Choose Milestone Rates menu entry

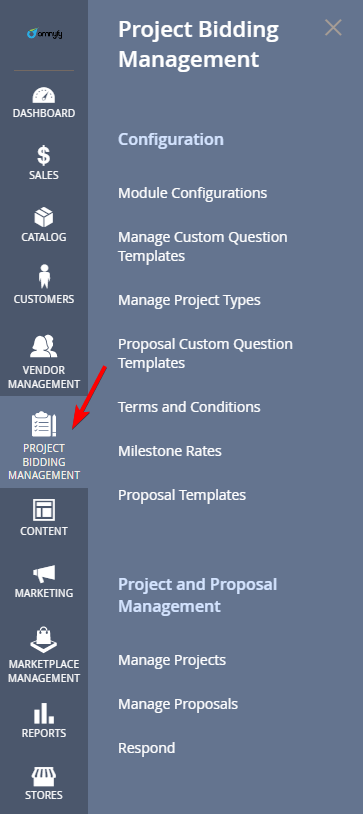170,451
